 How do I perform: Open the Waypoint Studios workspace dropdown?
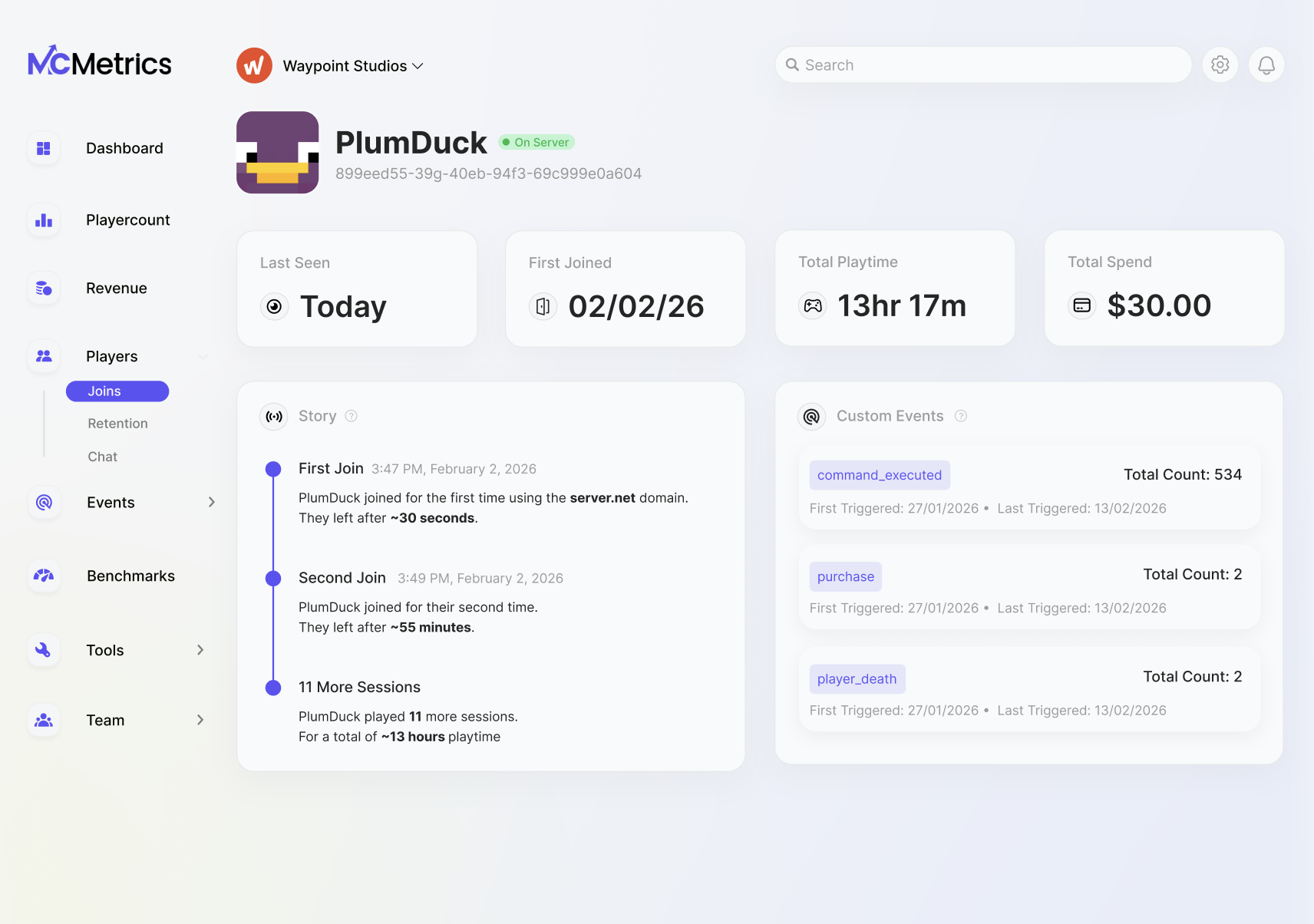(353, 66)
